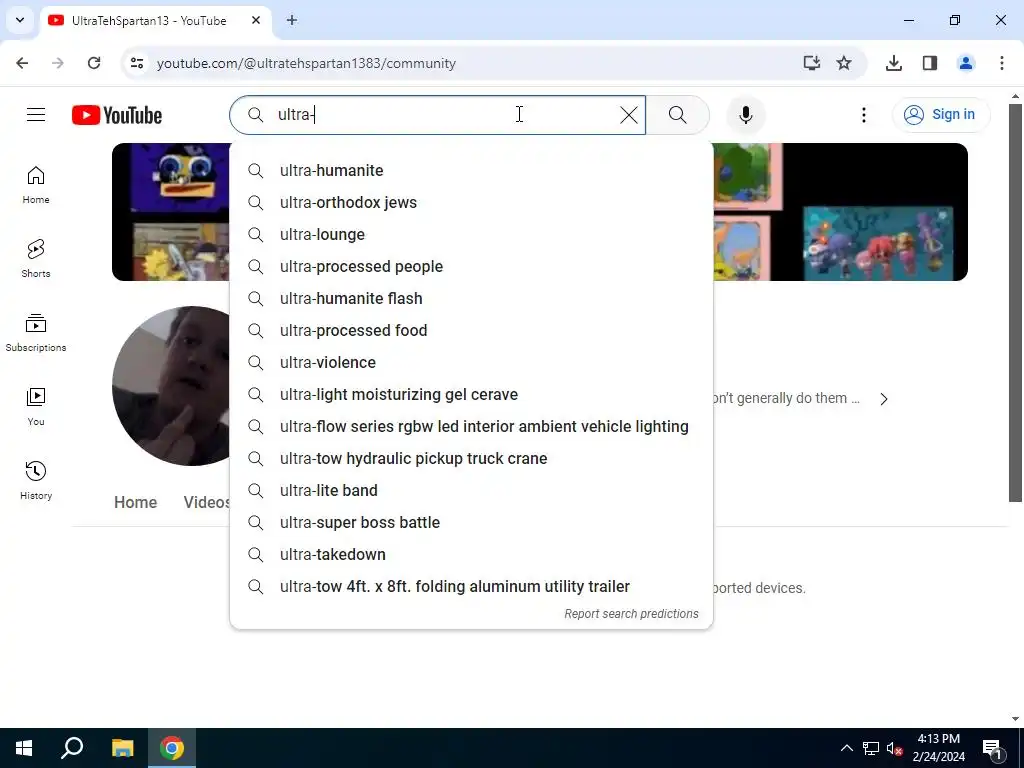Choose suggestion ultra-orthodox jews
The width and height of the screenshot is (1024, 768).
472,202
